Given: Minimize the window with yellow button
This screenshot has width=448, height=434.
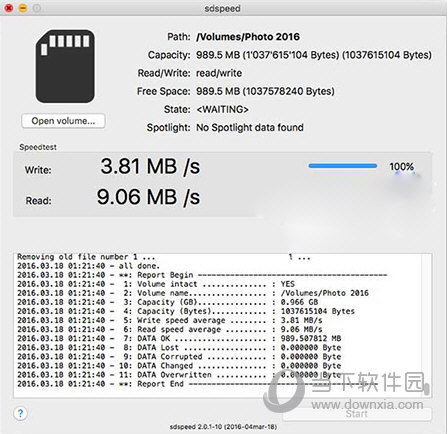Looking at the screenshot, I should click(23, 8).
